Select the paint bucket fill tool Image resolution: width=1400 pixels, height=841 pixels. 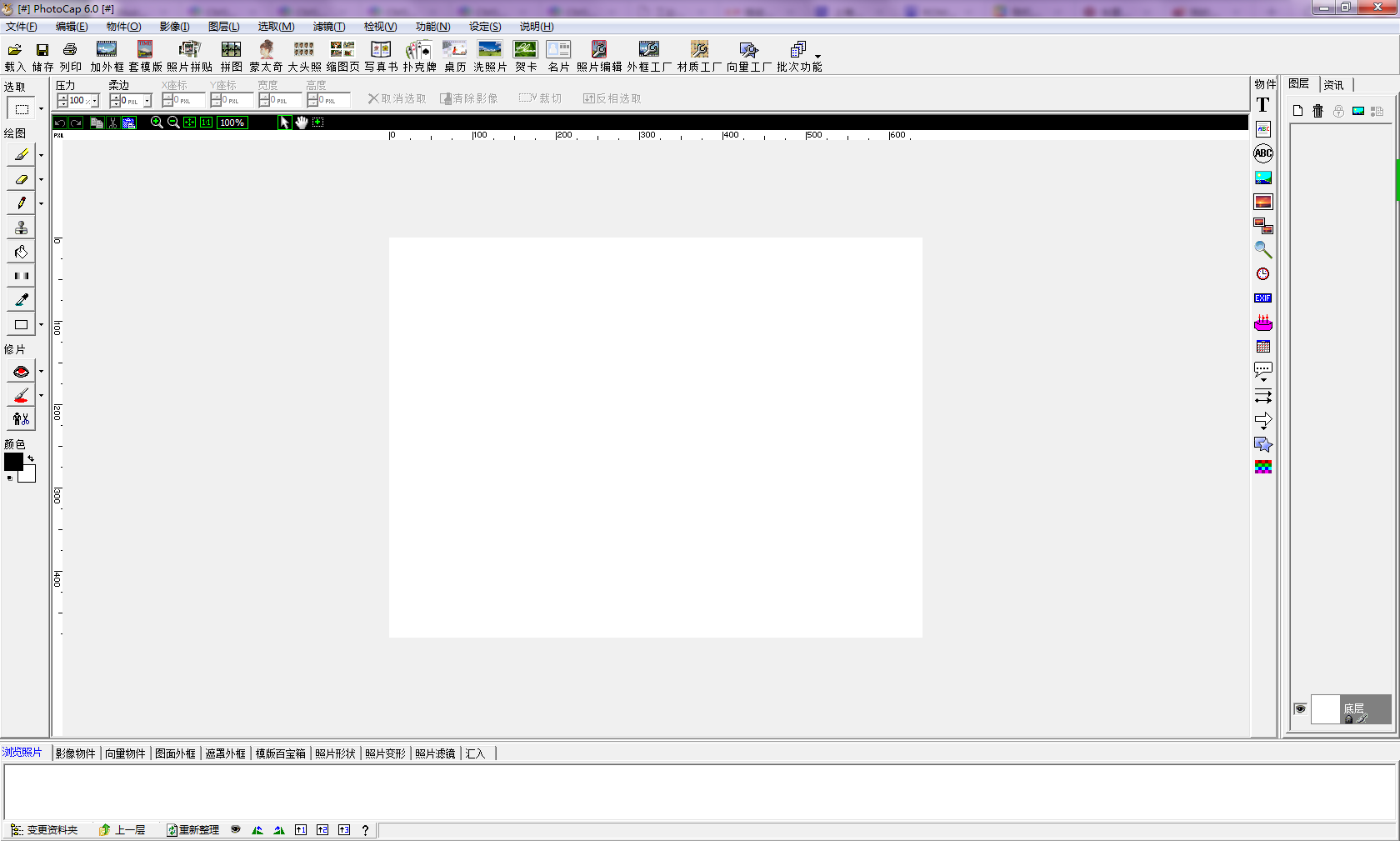click(21, 252)
